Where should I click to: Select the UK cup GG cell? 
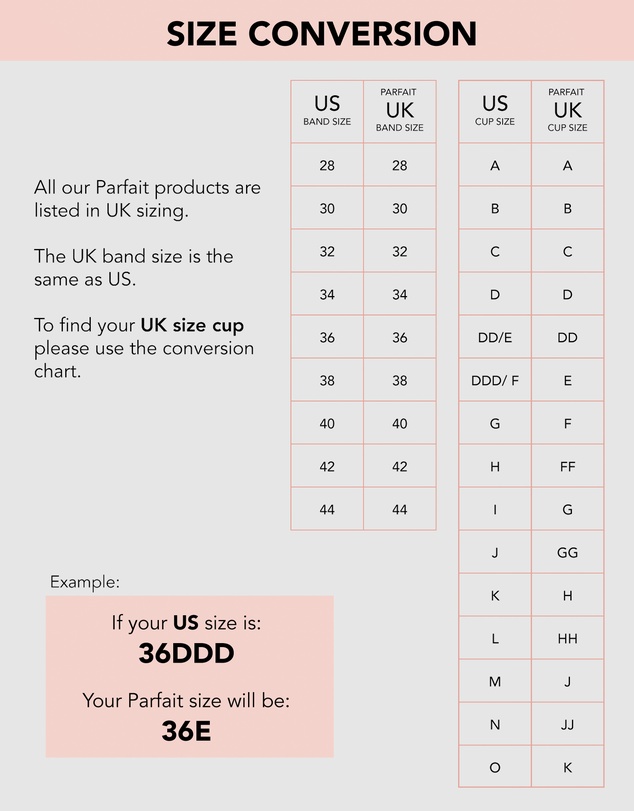(x=568, y=552)
